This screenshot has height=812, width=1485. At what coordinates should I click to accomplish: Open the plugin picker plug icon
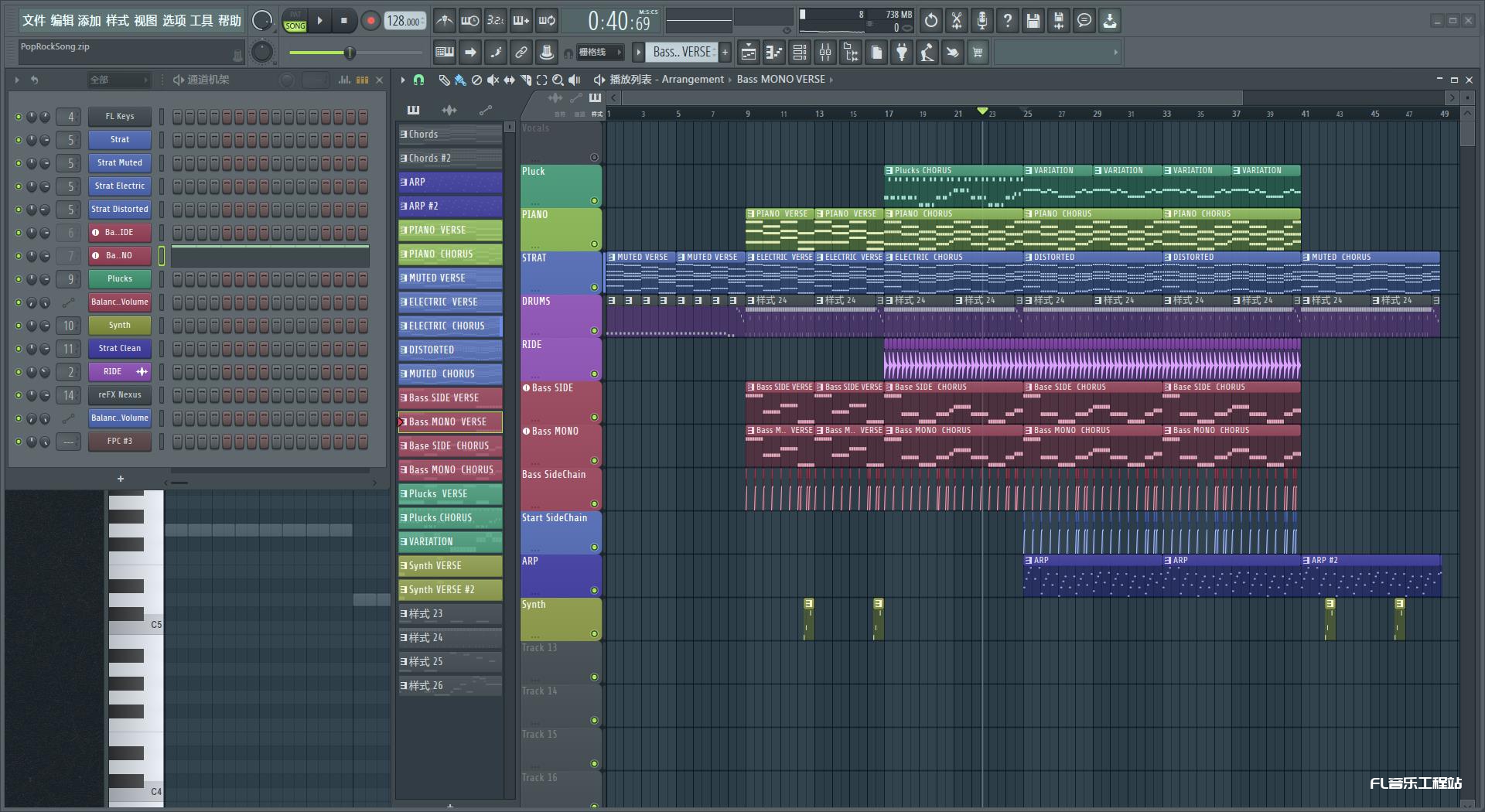point(902,53)
